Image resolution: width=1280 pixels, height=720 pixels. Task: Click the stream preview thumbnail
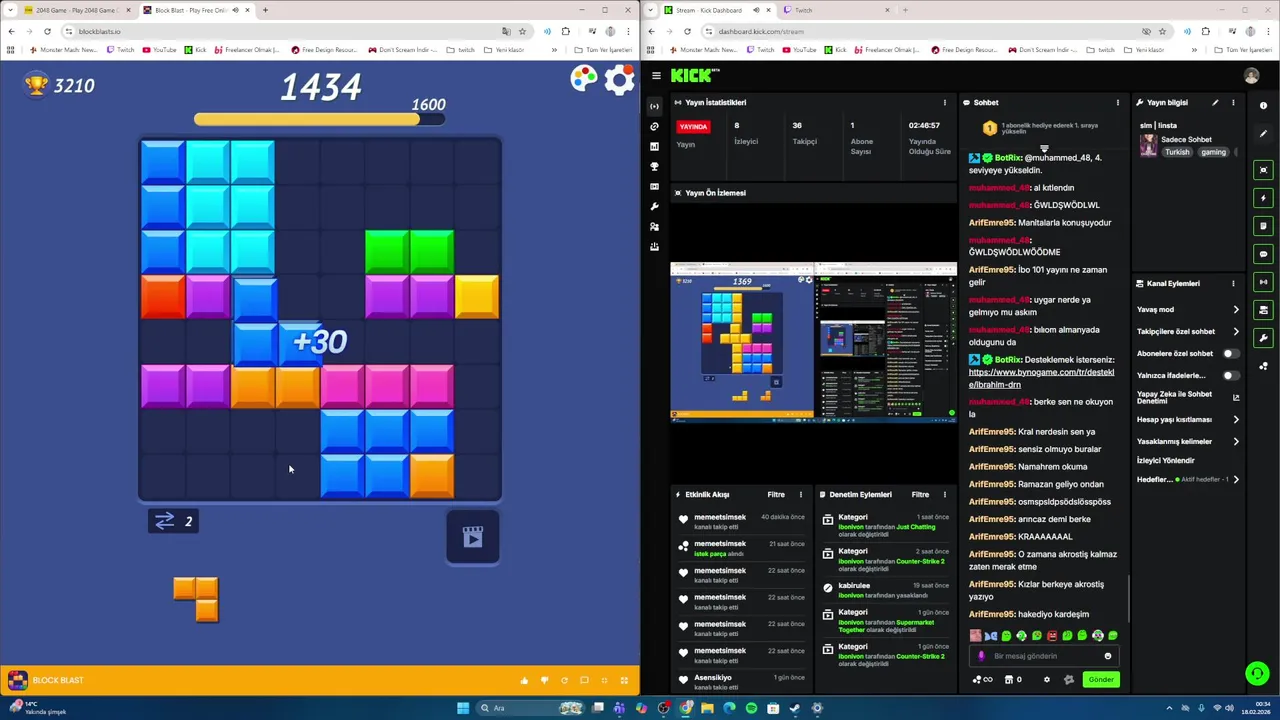click(813, 342)
